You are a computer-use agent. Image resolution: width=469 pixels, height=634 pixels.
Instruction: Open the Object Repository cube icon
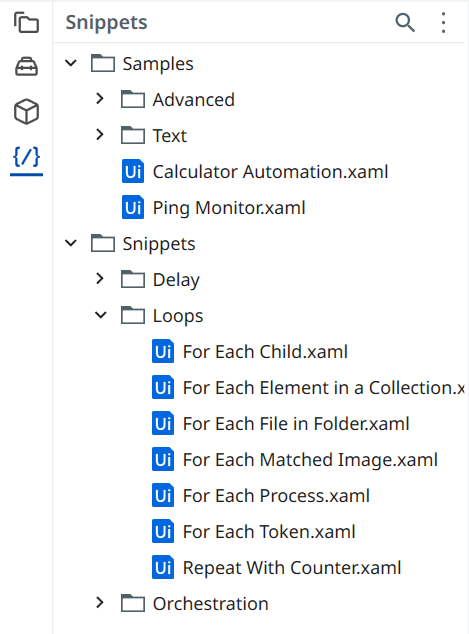(x=26, y=112)
